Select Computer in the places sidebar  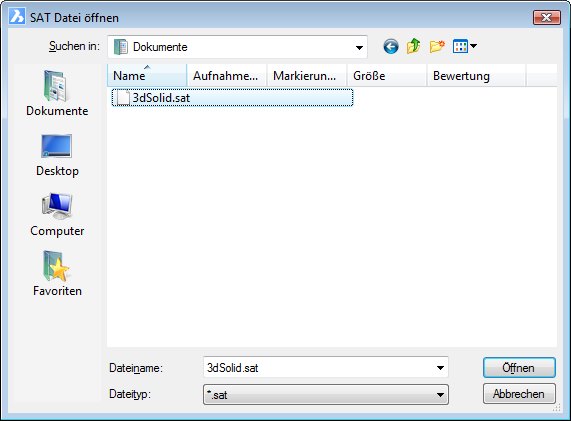[x=57, y=215]
